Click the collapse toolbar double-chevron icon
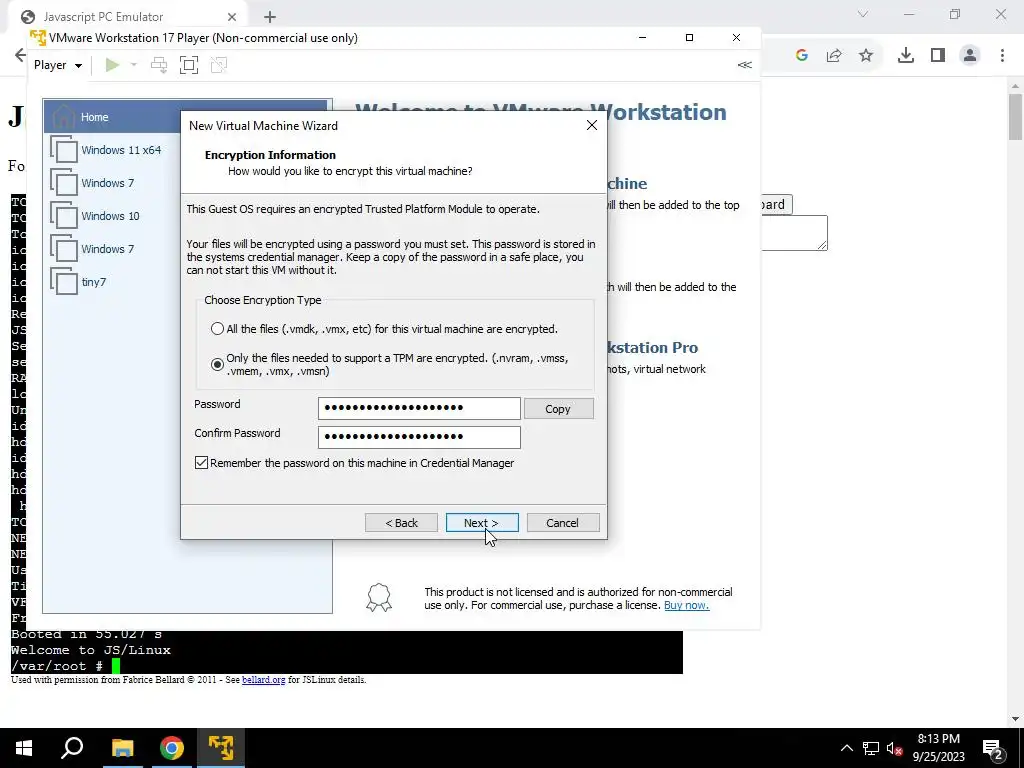This screenshot has height=768, width=1024. 744,65
